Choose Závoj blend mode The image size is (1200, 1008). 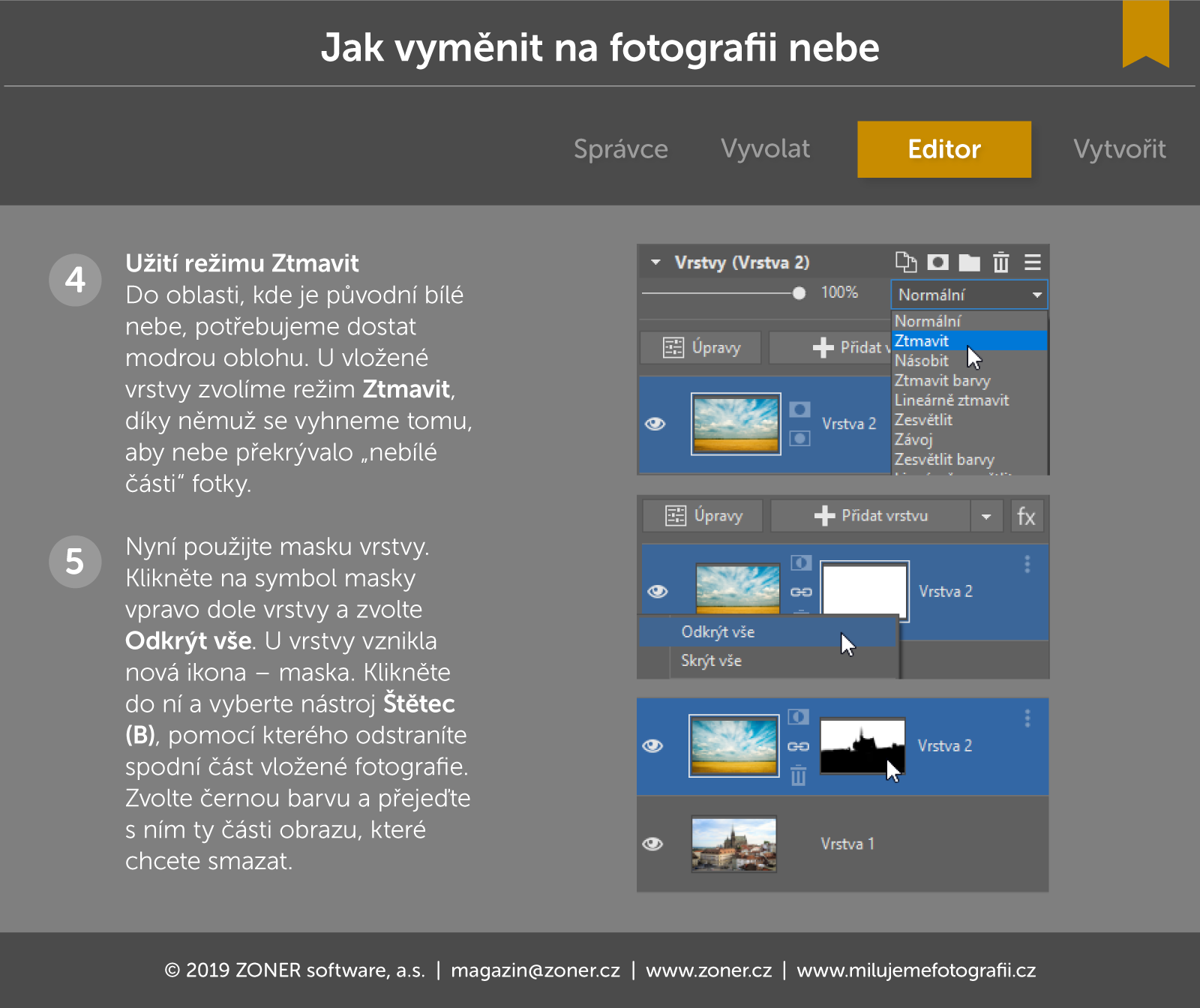point(969,439)
